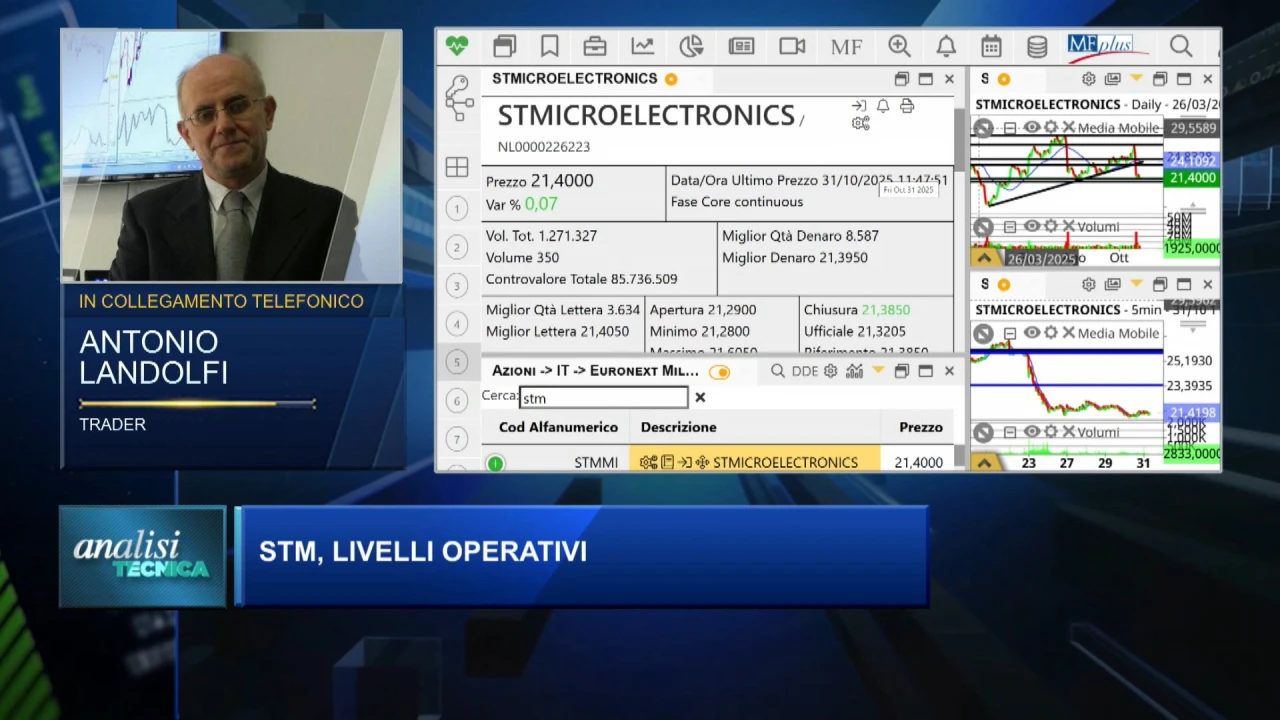Click the grid layout icon in sidebar
Viewport: 1280px width, 720px height.
click(457, 167)
